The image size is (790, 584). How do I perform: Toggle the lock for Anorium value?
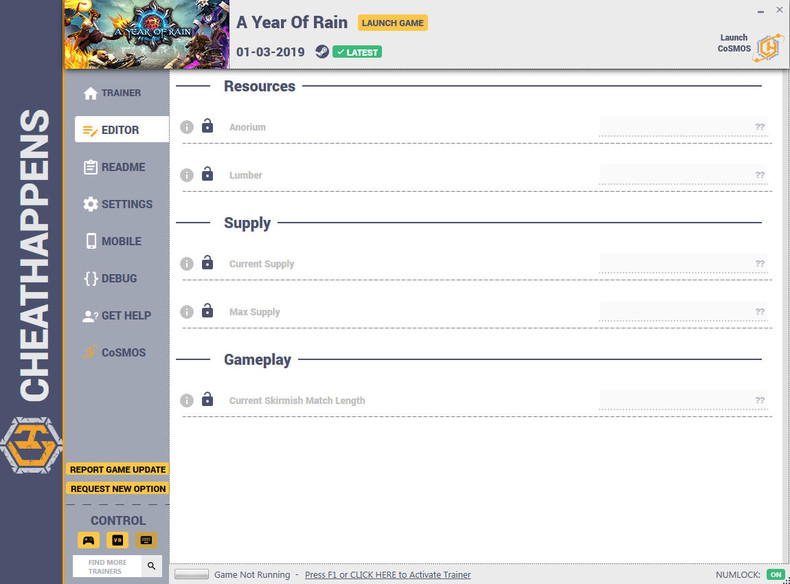click(207, 125)
